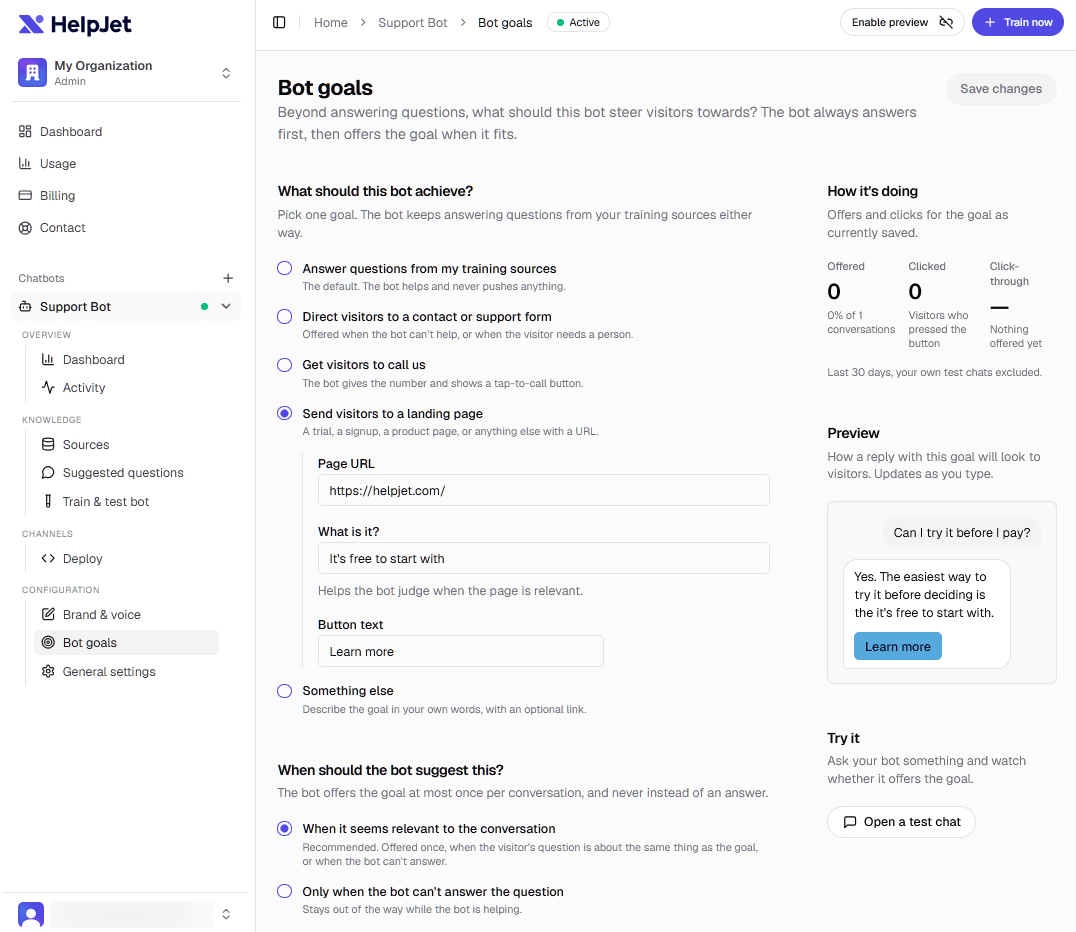Image resolution: width=1076 pixels, height=932 pixels.
Task: Click the Contact lifebuoy icon
Action: point(25,228)
